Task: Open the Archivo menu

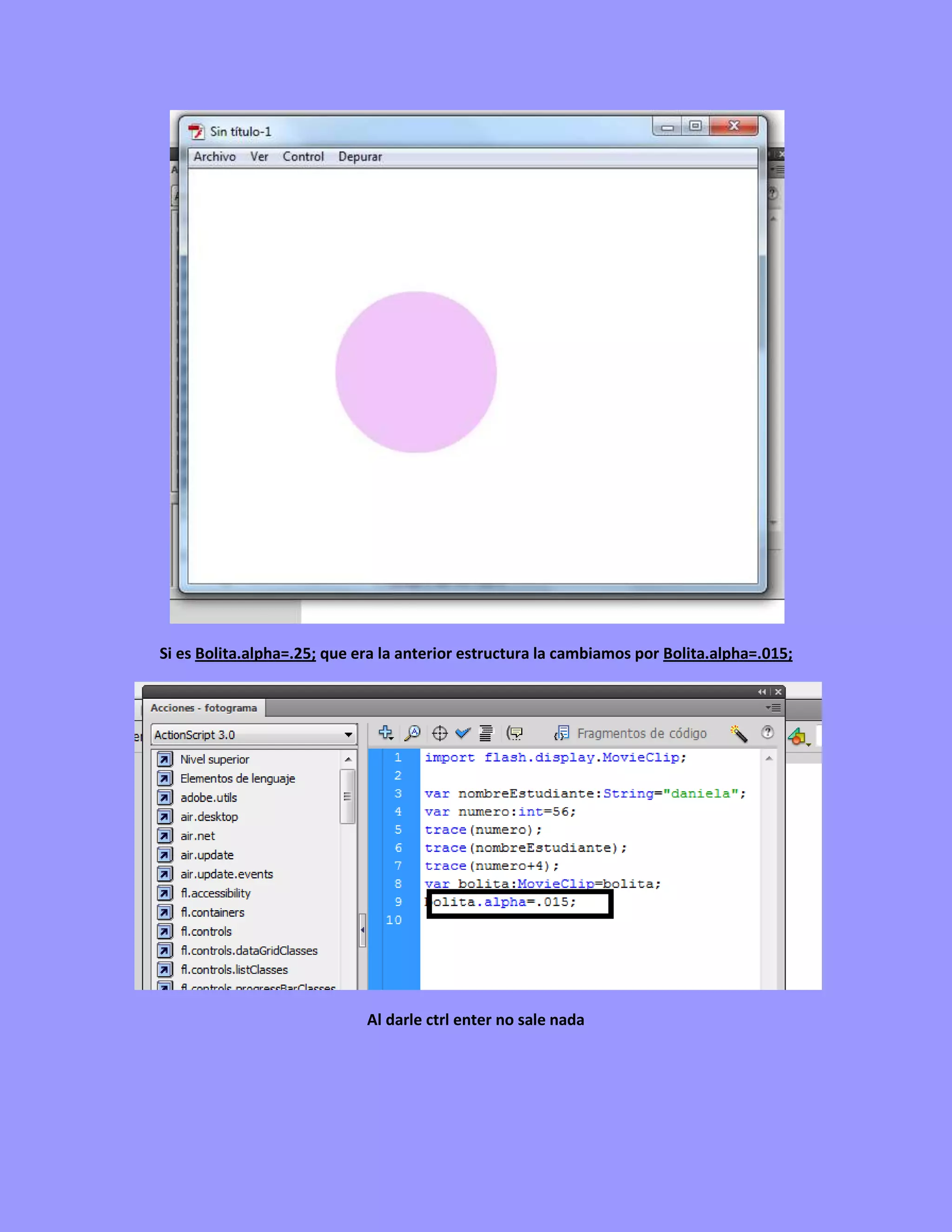Action: [x=214, y=156]
